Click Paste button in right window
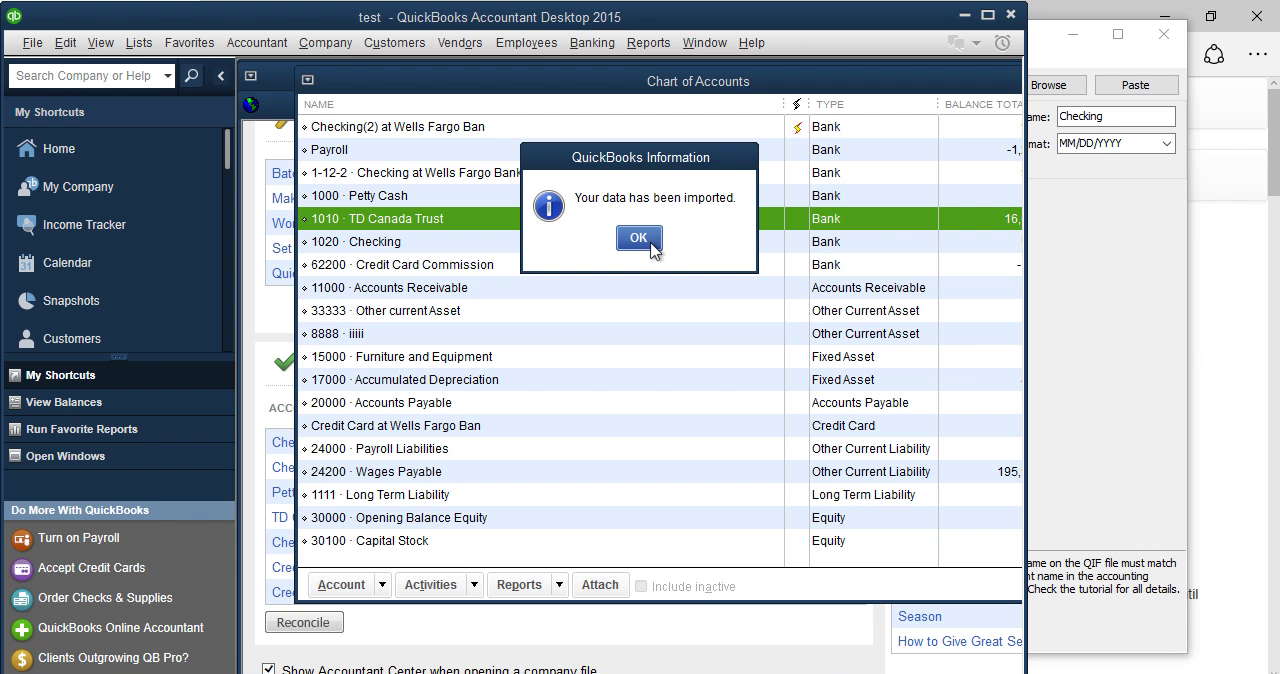The width and height of the screenshot is (1280, 674). [x=1135, y=85]
